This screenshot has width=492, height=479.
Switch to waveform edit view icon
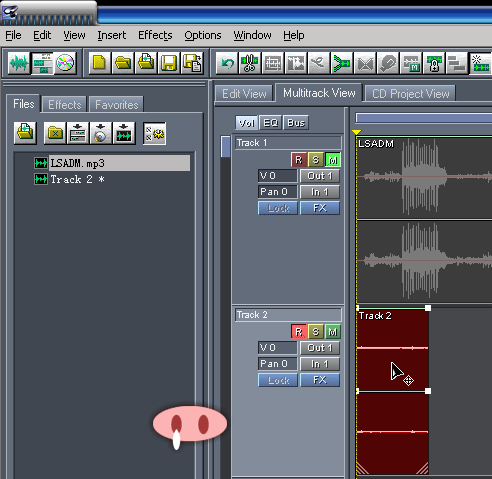coord(19,63)
